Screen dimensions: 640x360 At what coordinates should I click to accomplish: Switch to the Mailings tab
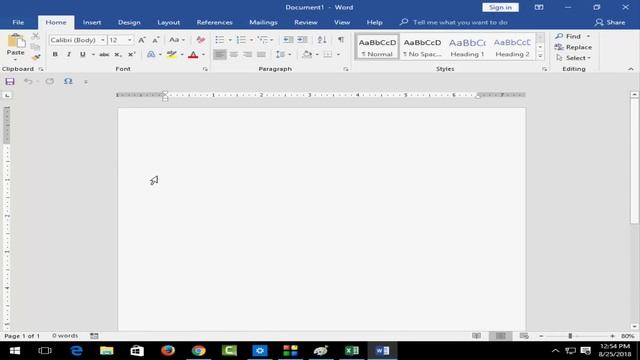[263, 22]
